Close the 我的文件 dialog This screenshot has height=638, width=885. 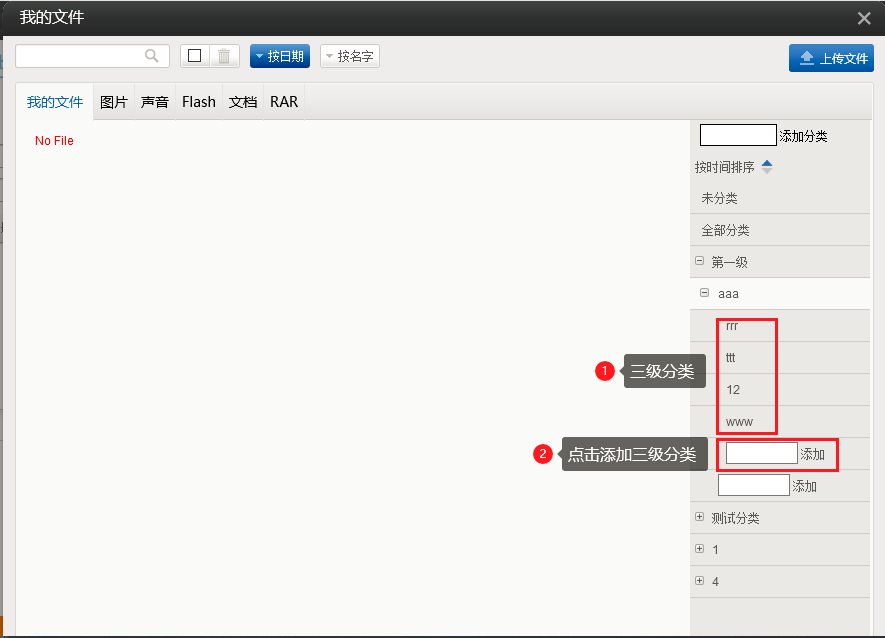coord(864,17)
